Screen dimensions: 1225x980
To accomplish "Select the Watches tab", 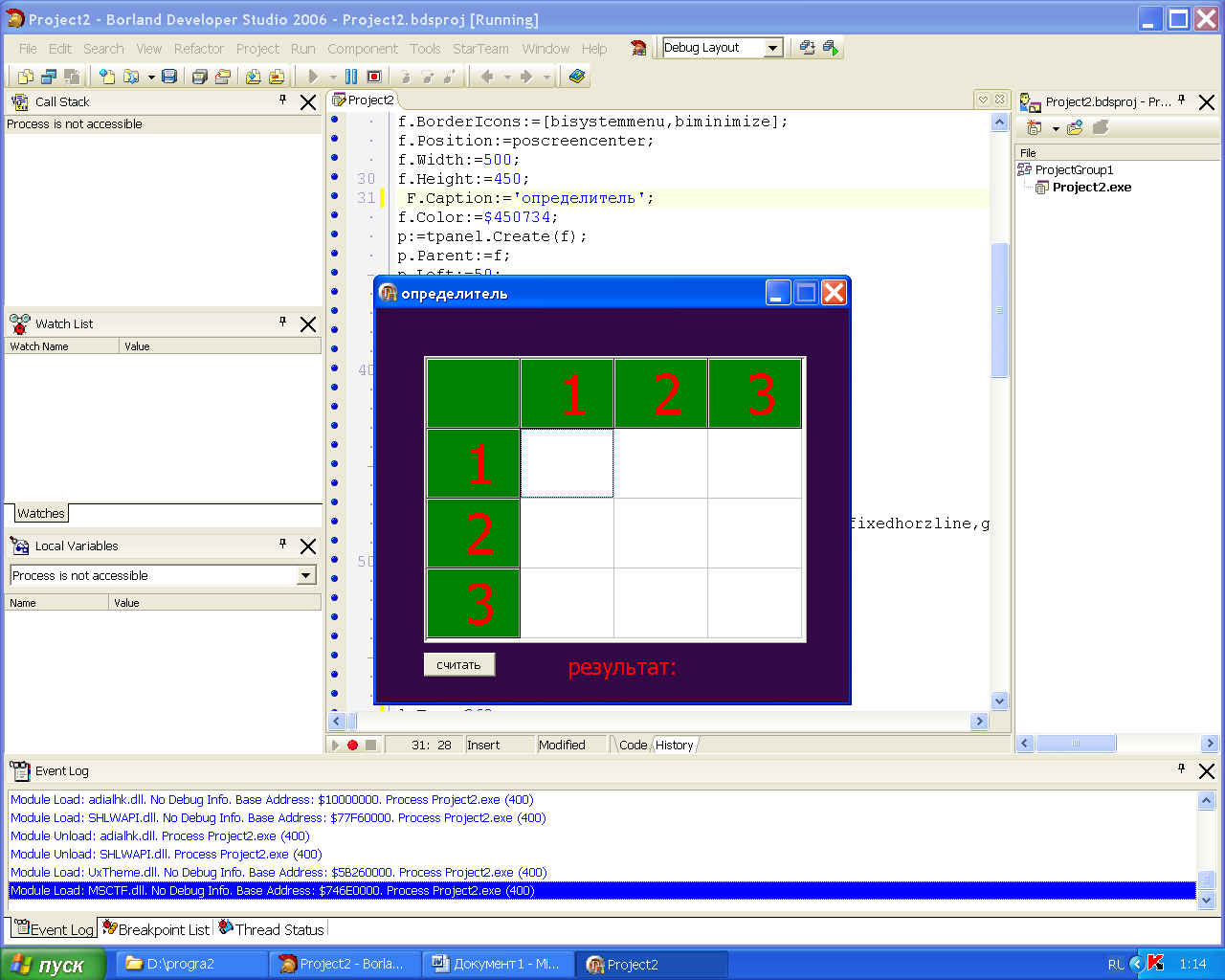I will [41, 514].
